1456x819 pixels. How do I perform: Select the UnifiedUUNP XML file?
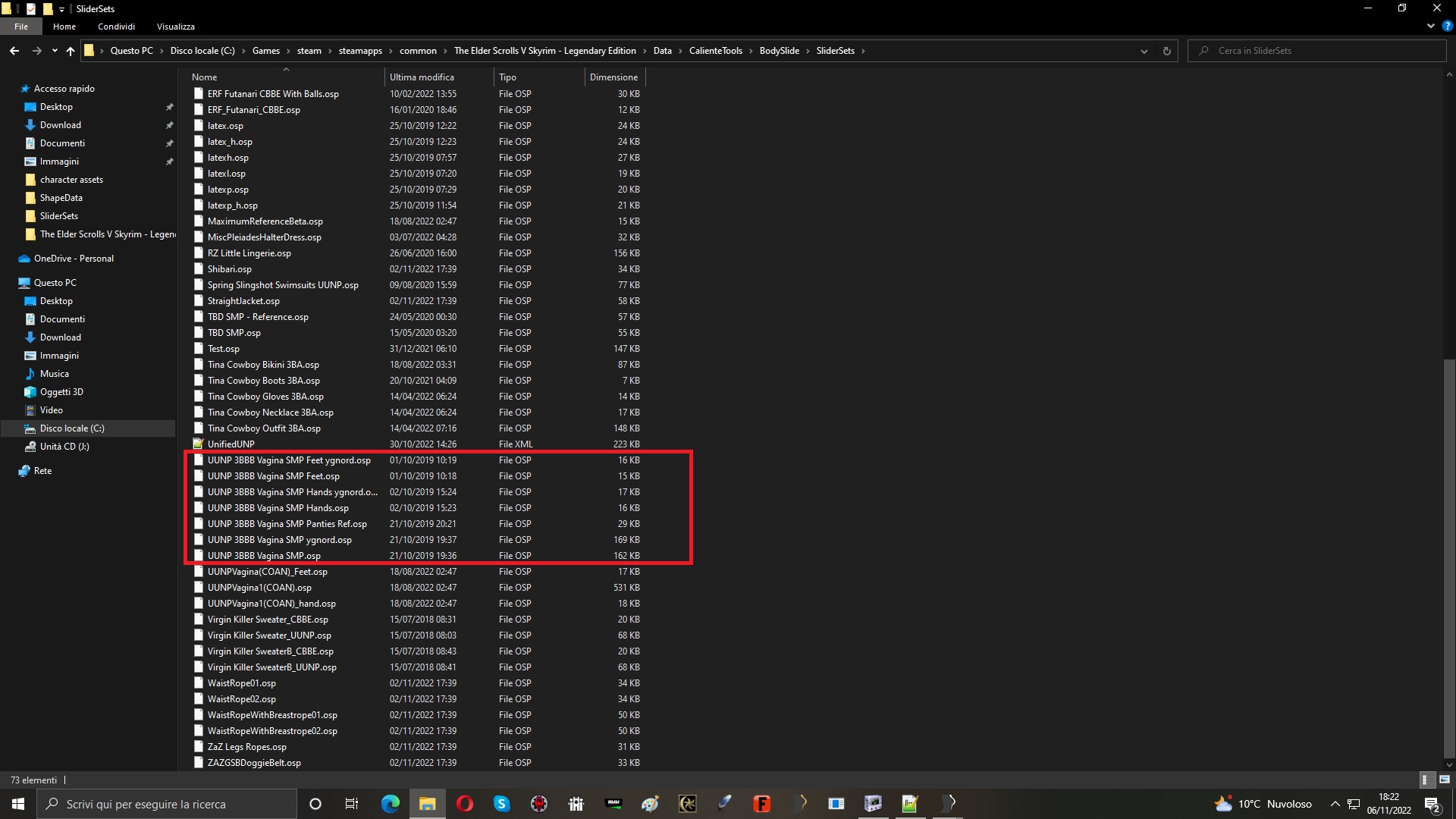(233, 444)
